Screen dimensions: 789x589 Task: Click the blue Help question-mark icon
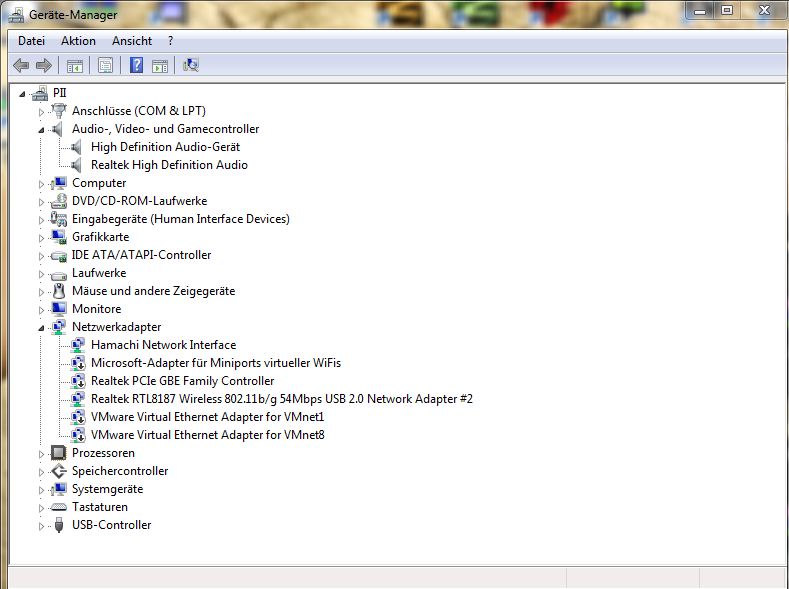pyautogui.click(x=136, y=65)
